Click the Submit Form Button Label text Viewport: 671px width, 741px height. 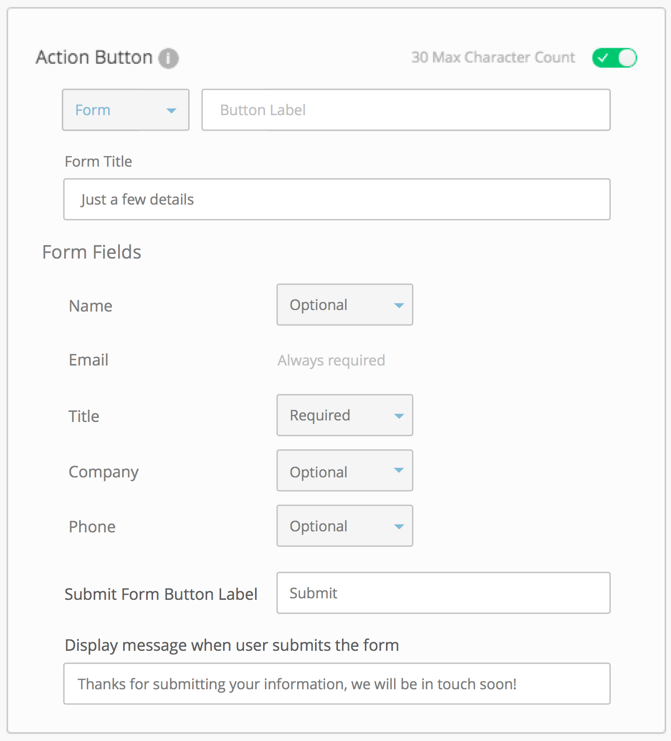[161, 594]
